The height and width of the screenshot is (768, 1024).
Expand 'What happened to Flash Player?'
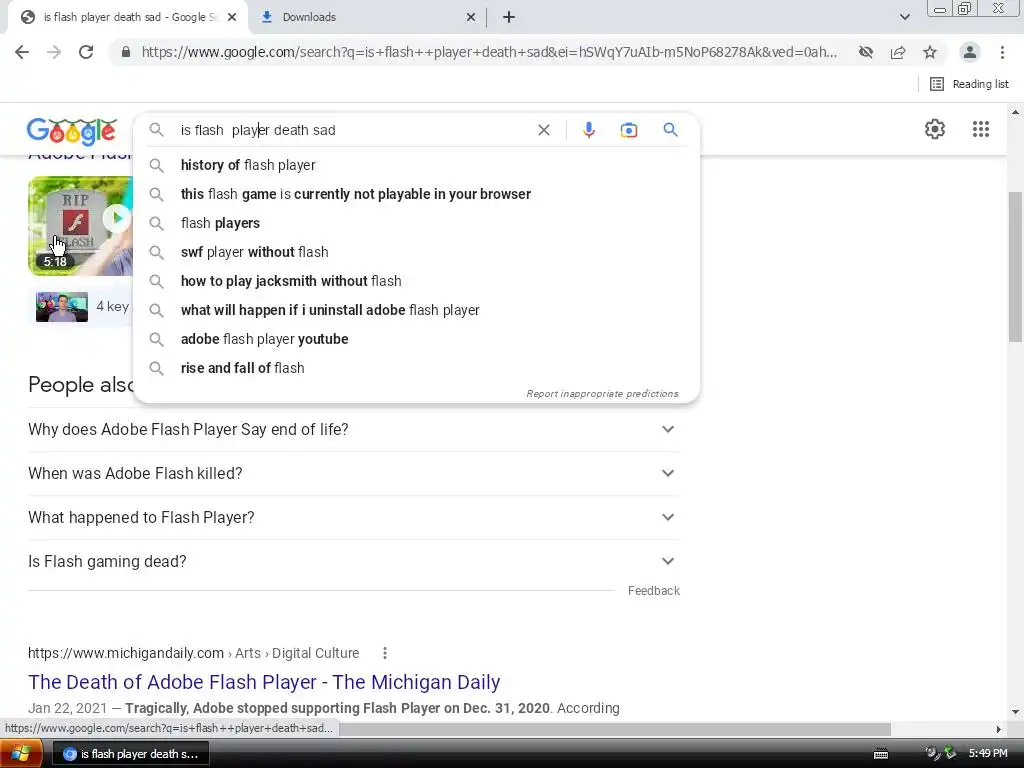point(353,517)
